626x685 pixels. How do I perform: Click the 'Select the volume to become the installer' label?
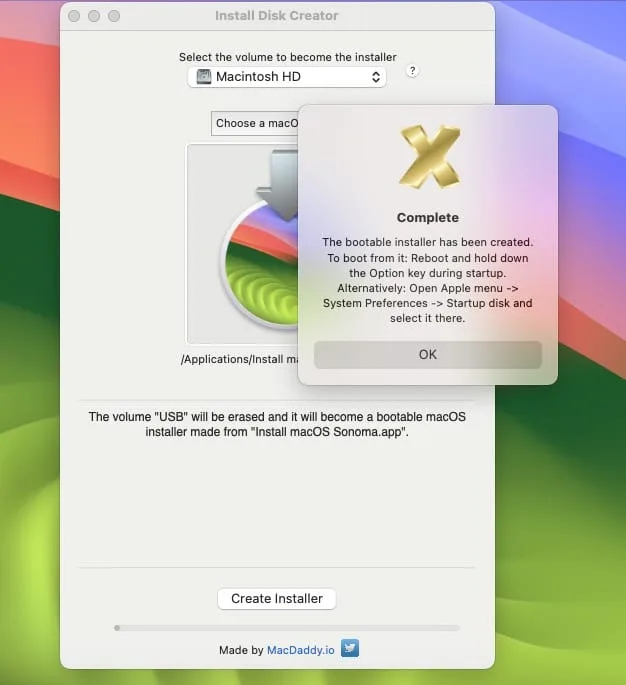coord(287,57)
